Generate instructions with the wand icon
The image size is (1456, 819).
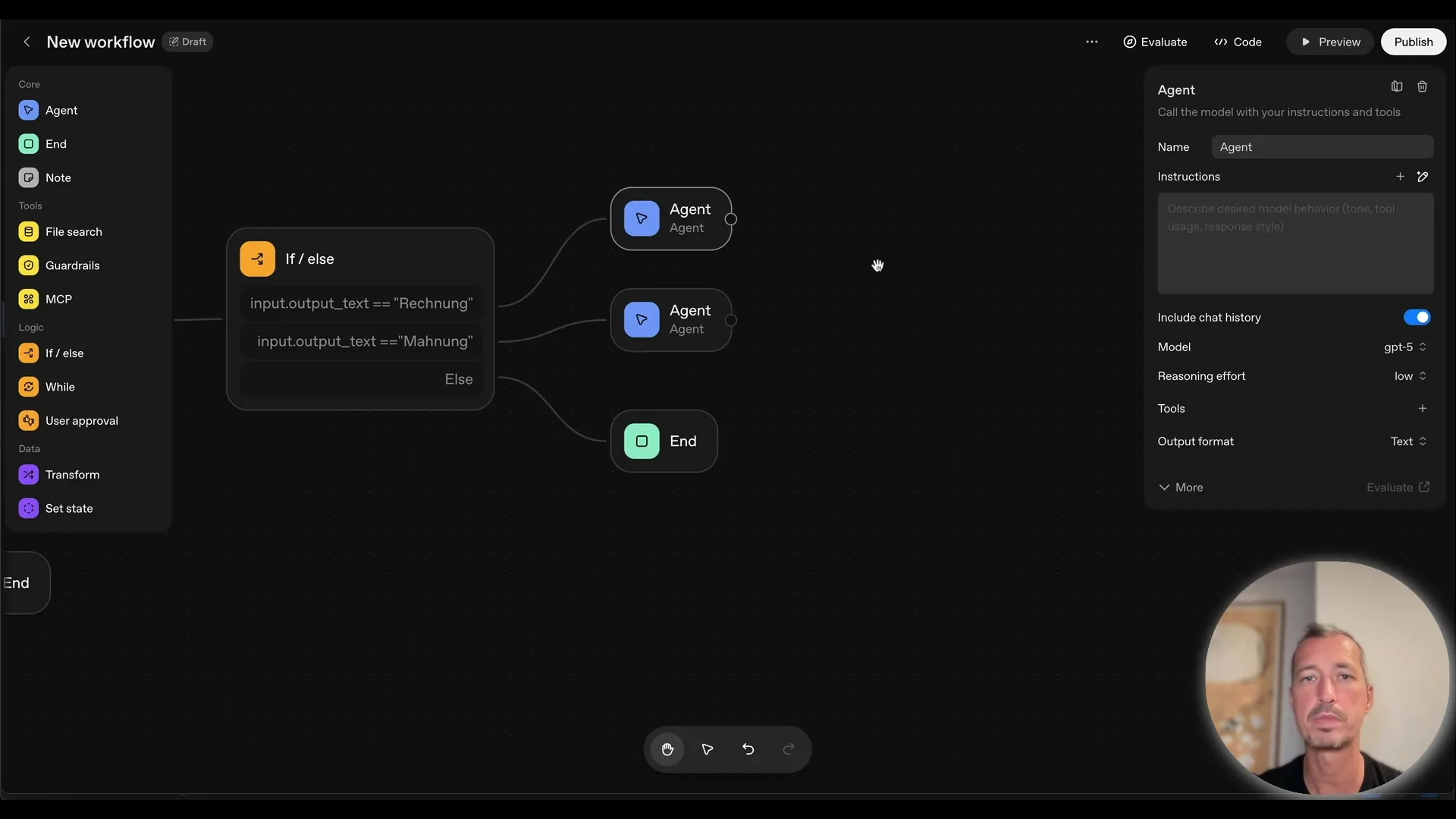(1423, 176)
